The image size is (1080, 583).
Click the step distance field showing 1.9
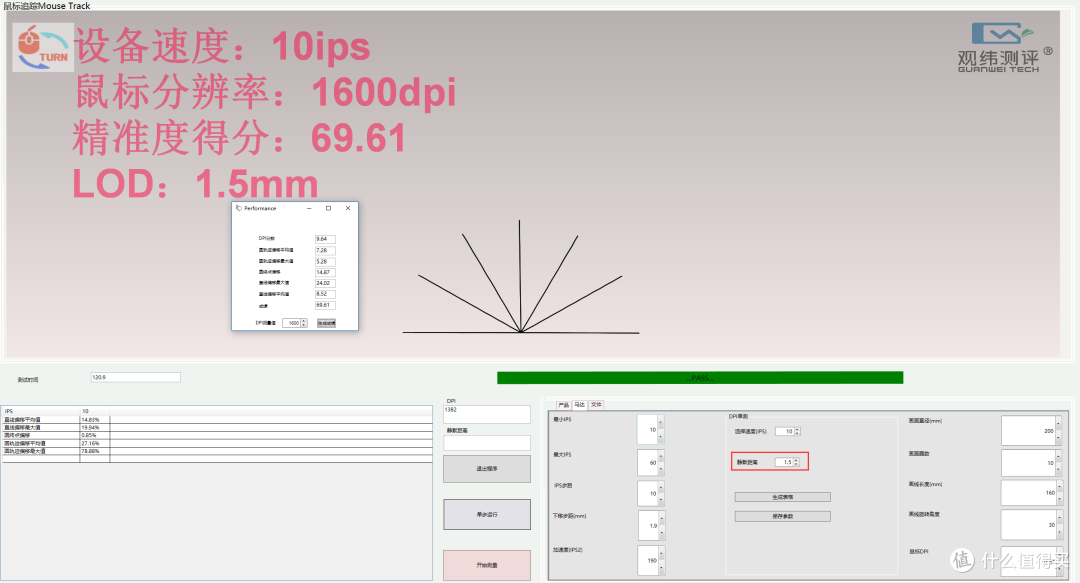[647, 525]
